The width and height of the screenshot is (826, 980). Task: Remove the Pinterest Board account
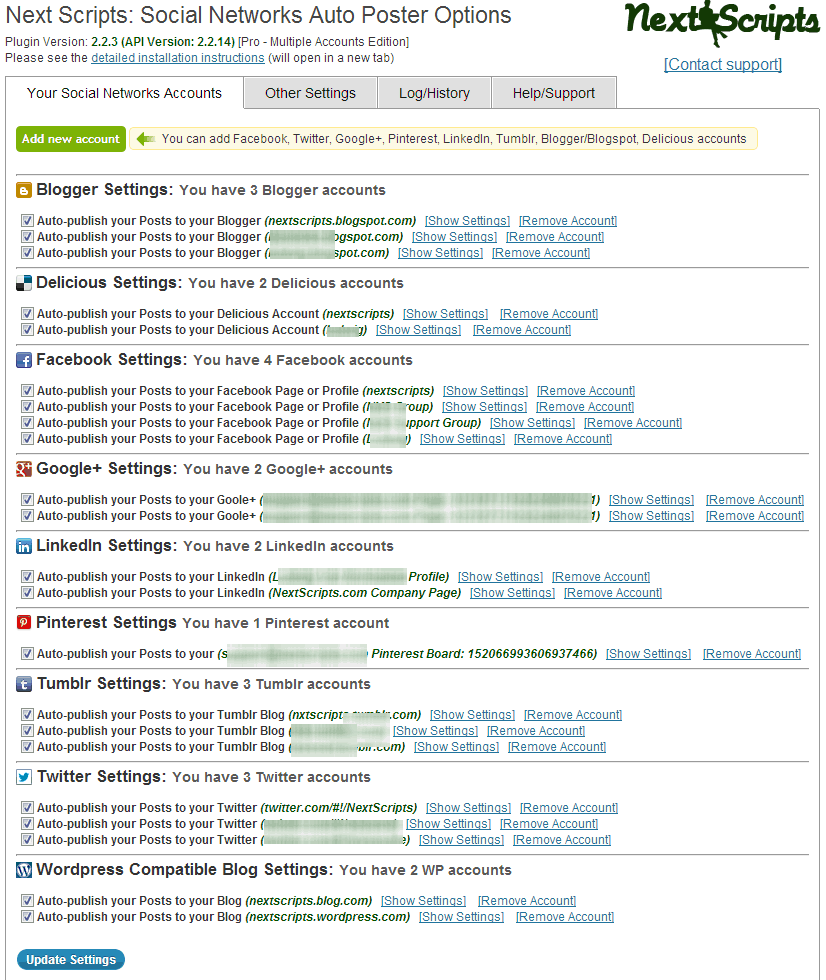click(x=752, y=654)
